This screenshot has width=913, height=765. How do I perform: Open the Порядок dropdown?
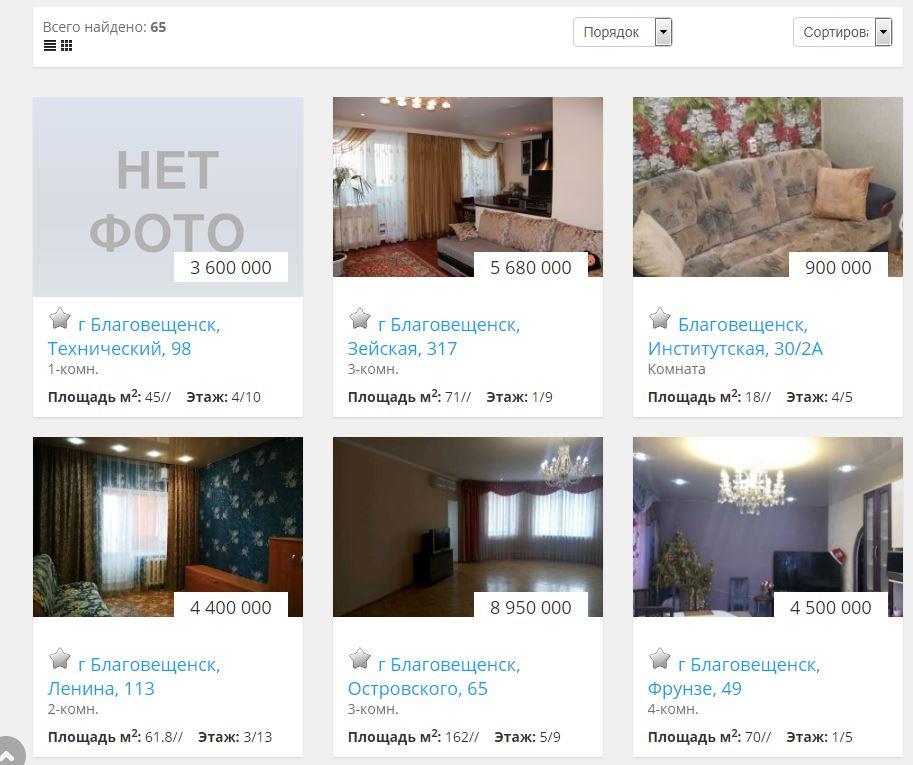tap(622, 32)
